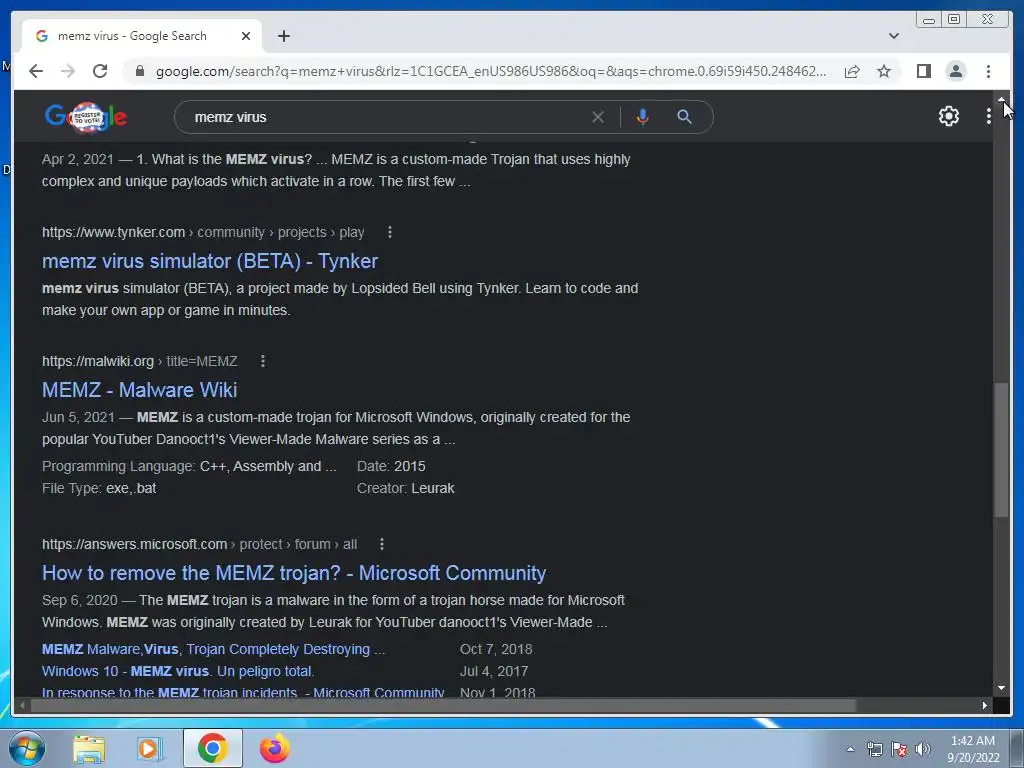Expand tab search dropdown arrow
This screenshot has height=768, width=1024.
[893, 36]
